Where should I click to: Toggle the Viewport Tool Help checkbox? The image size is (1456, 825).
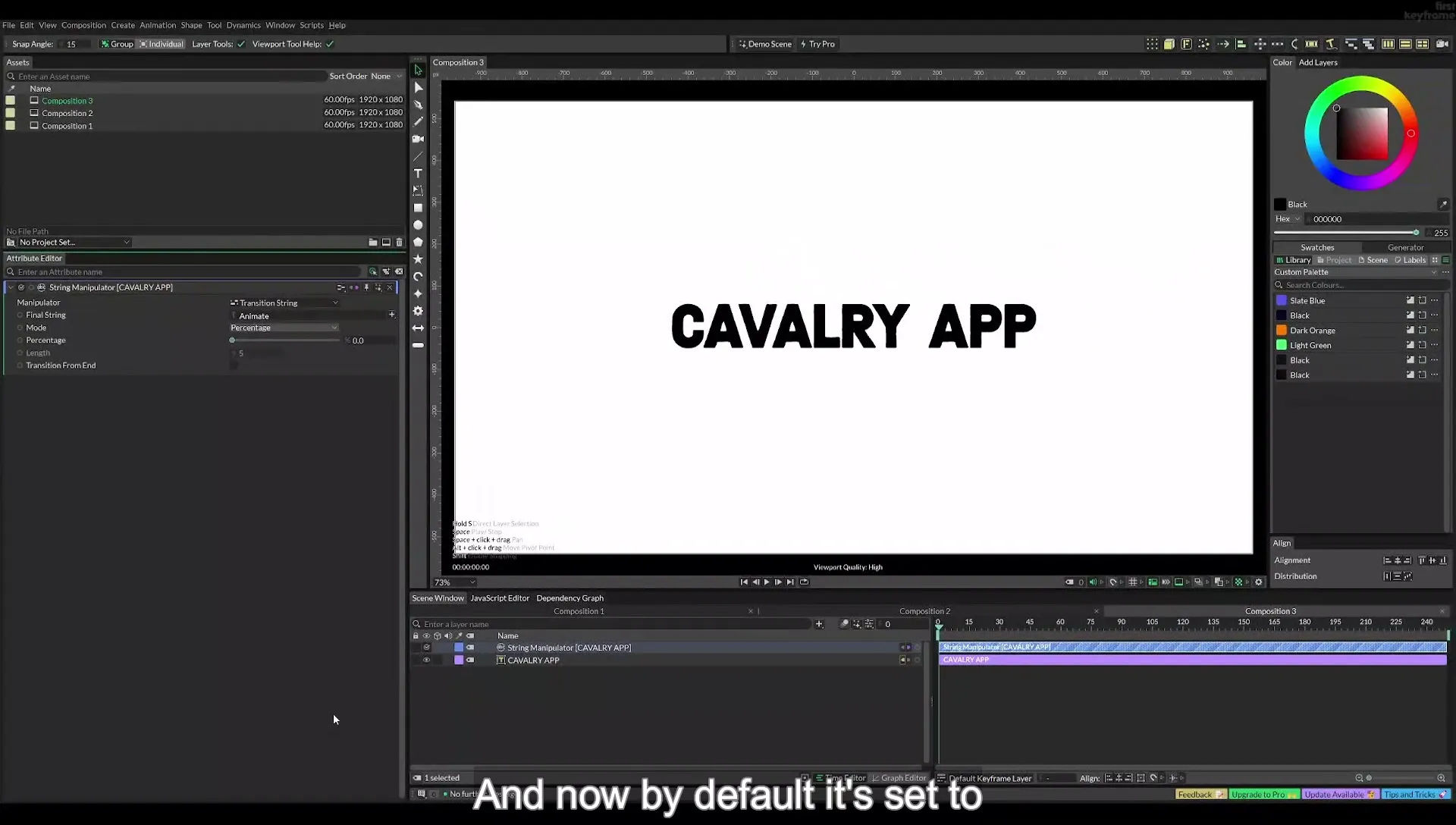[330, 44]
